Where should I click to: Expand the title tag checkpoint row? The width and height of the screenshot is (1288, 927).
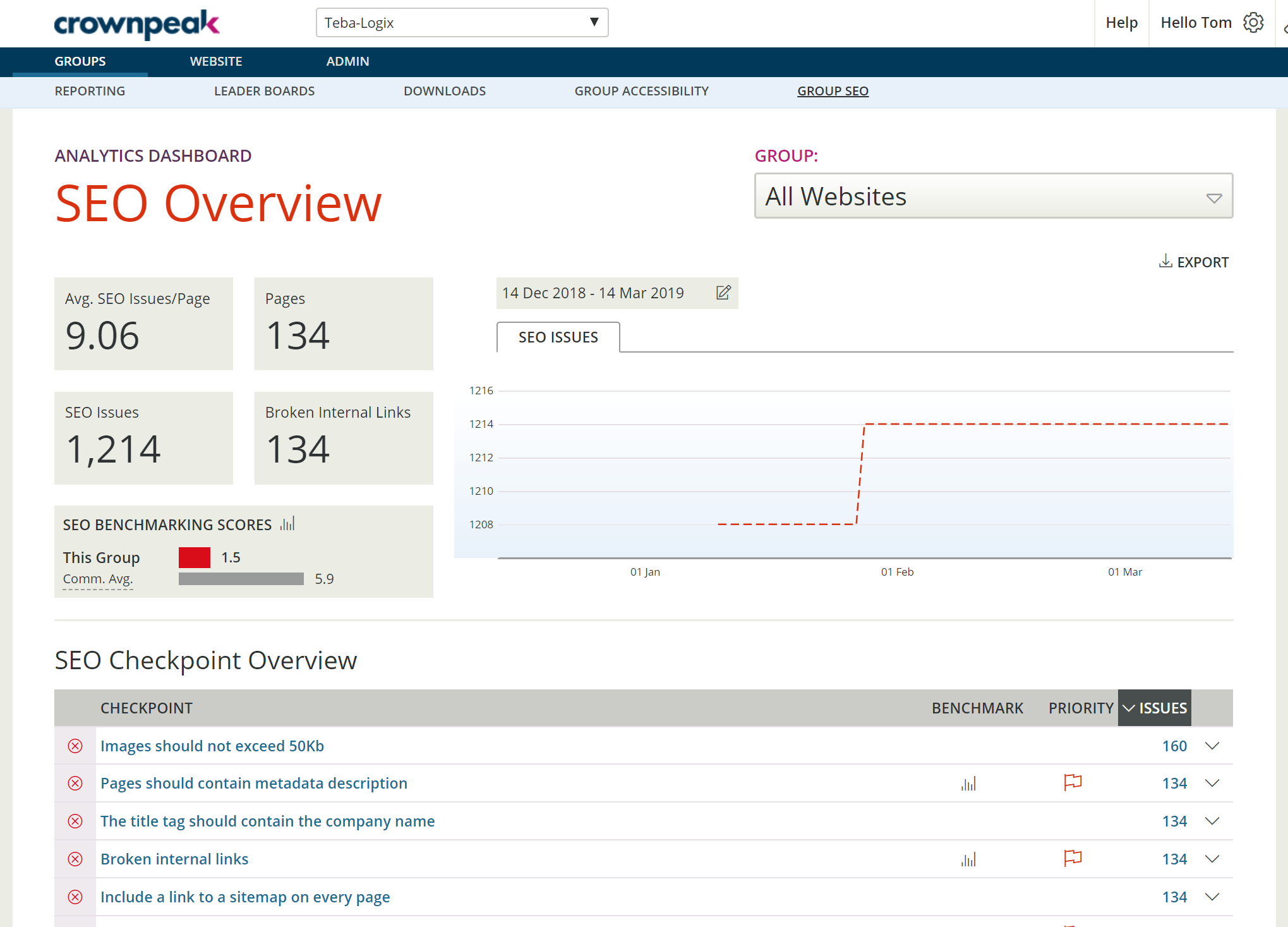pos(1212,821)
